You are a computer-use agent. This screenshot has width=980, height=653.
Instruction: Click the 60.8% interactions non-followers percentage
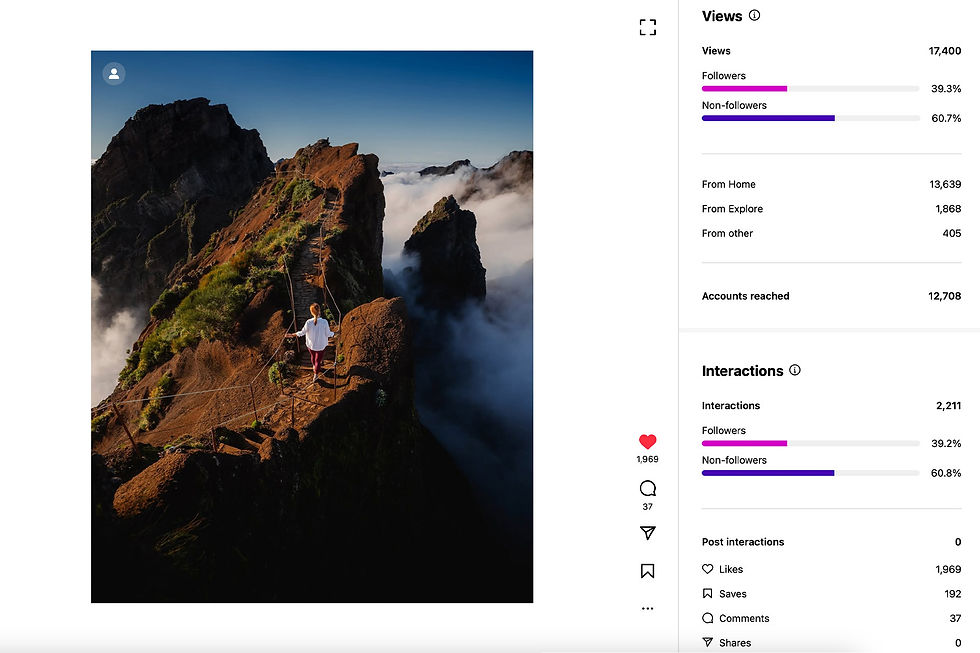(946, 473)
